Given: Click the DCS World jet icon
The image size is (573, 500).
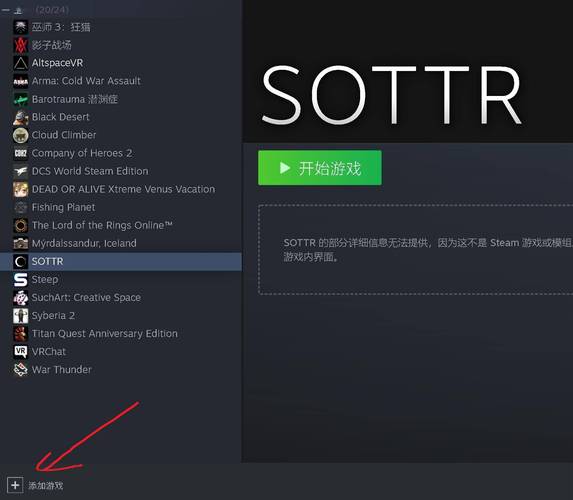Looking at the screenshot, I should pyautogui.click(x=20, y=171).
